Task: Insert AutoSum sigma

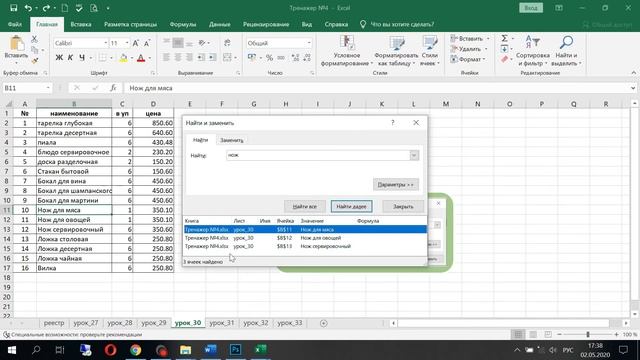Action: pos(504,38)
